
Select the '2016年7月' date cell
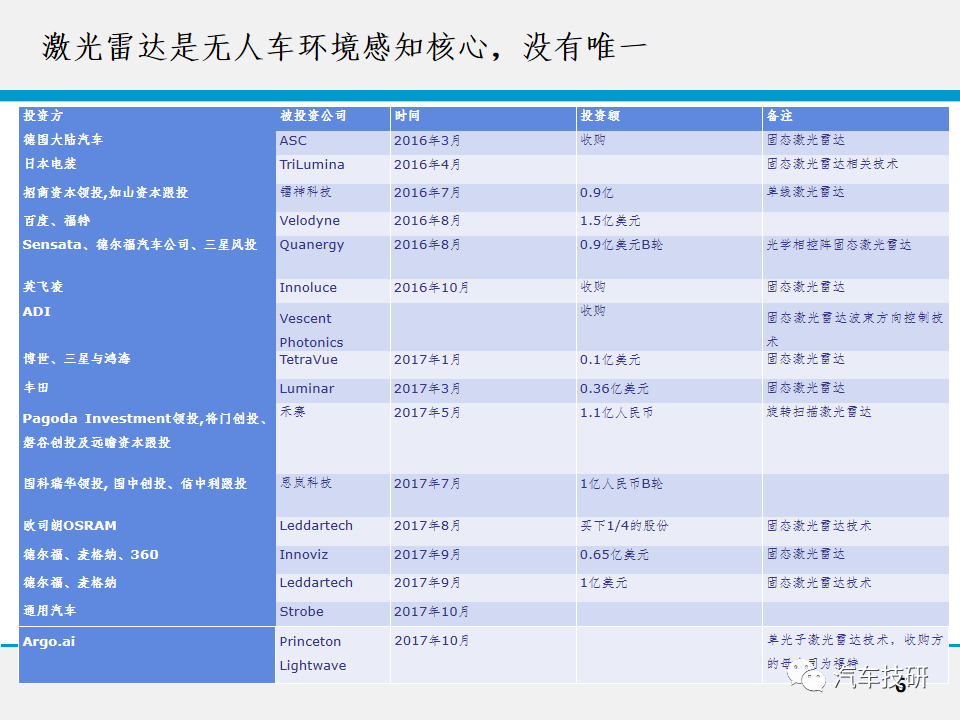(x=483, y=197)
